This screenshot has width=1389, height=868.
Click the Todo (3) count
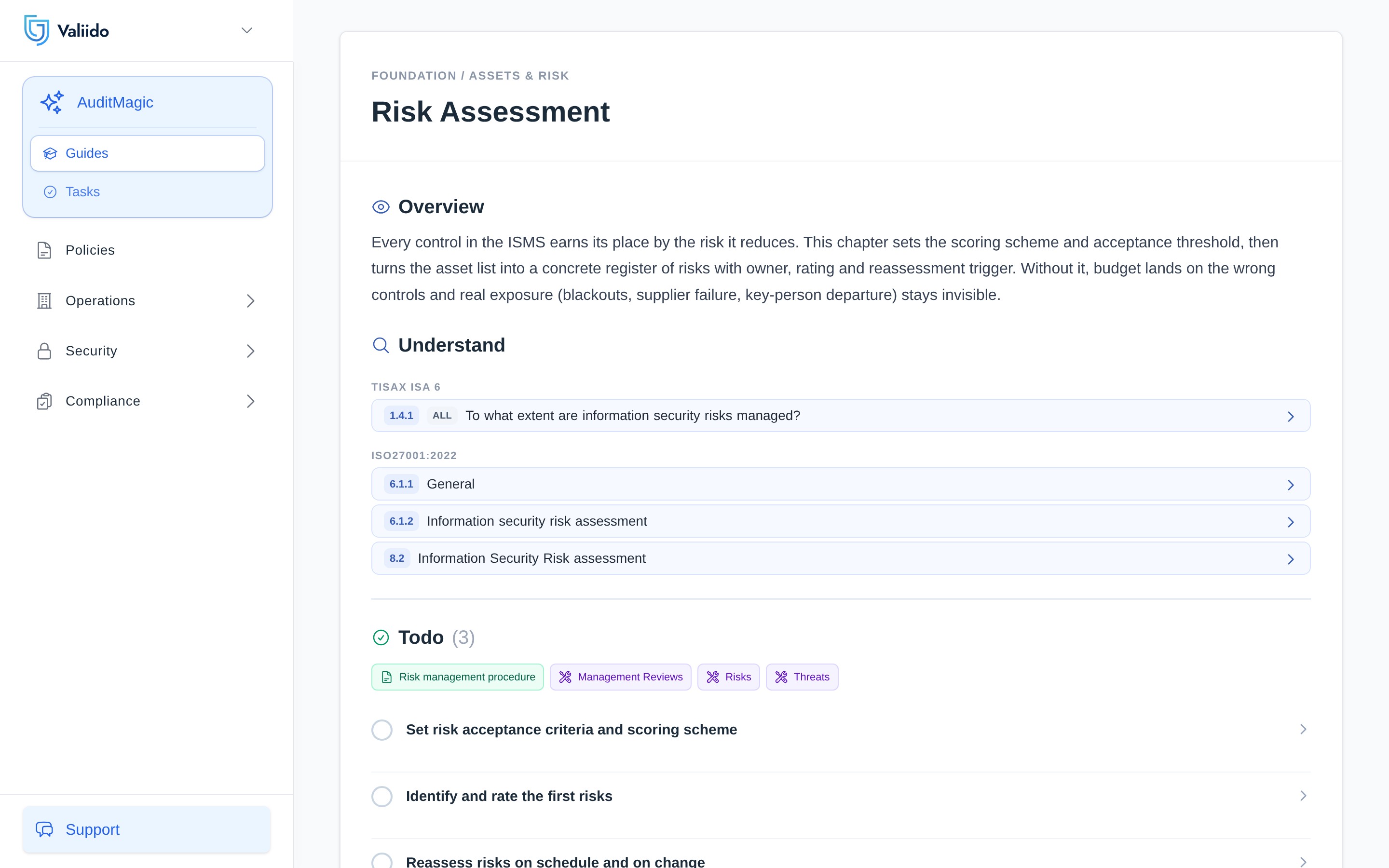pyautogui.click(x=463, y=637)
